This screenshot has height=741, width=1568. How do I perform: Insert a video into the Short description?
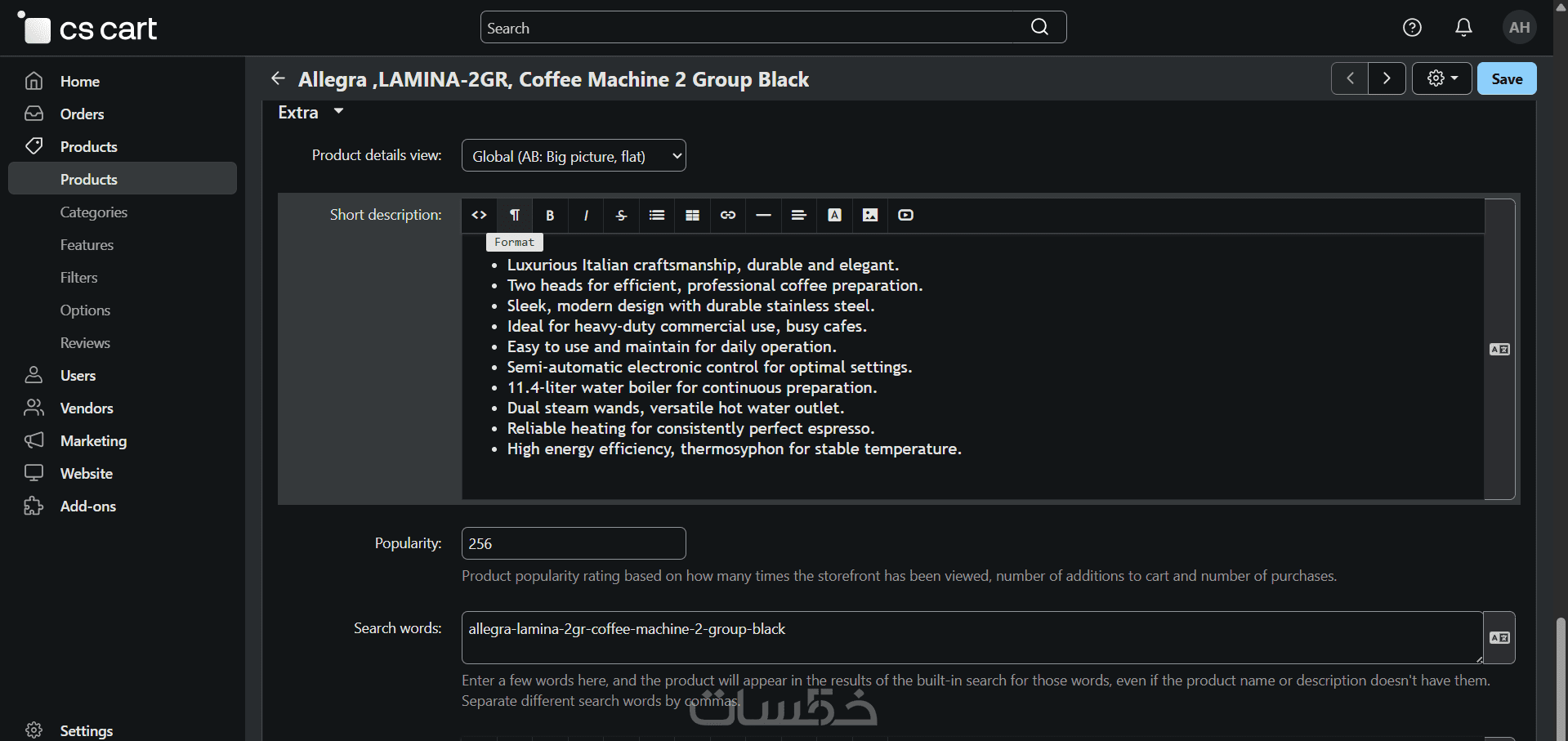(905, 215)
